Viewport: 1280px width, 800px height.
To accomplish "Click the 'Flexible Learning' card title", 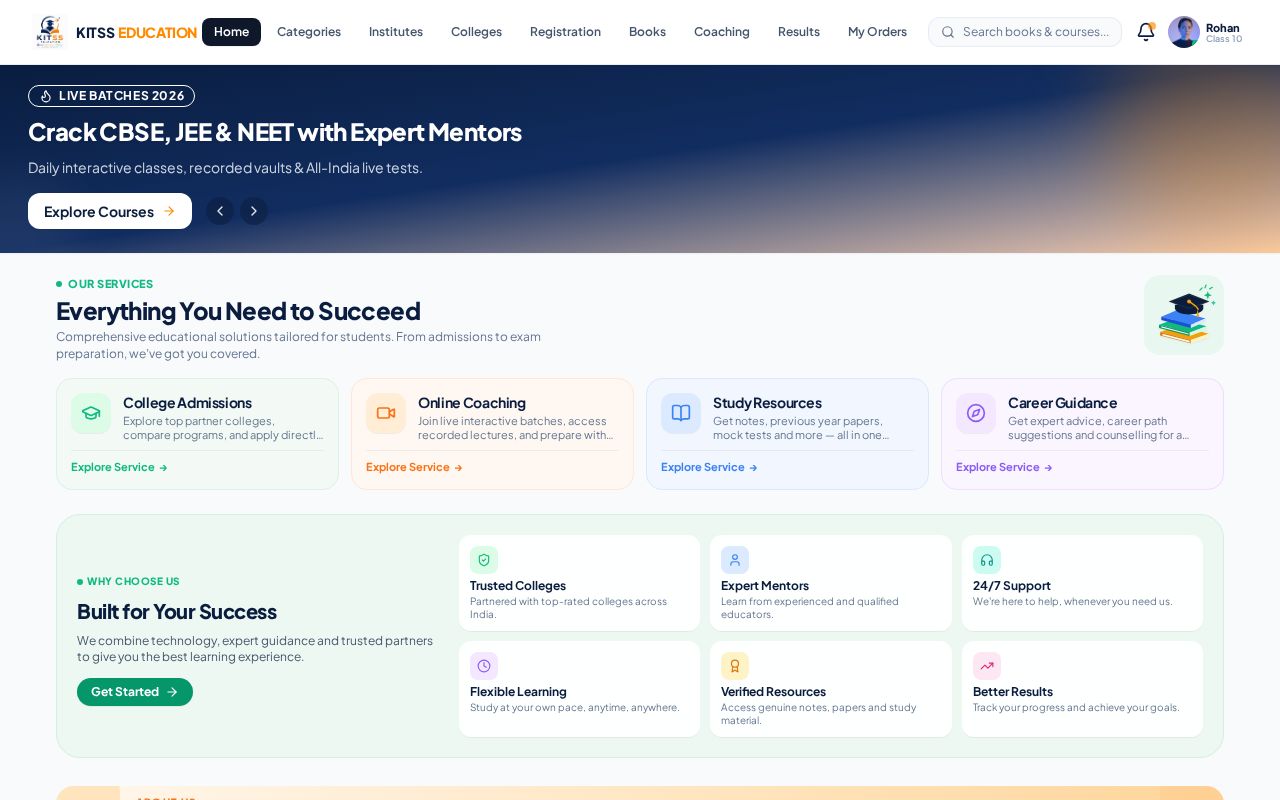I will click(518, 692).
